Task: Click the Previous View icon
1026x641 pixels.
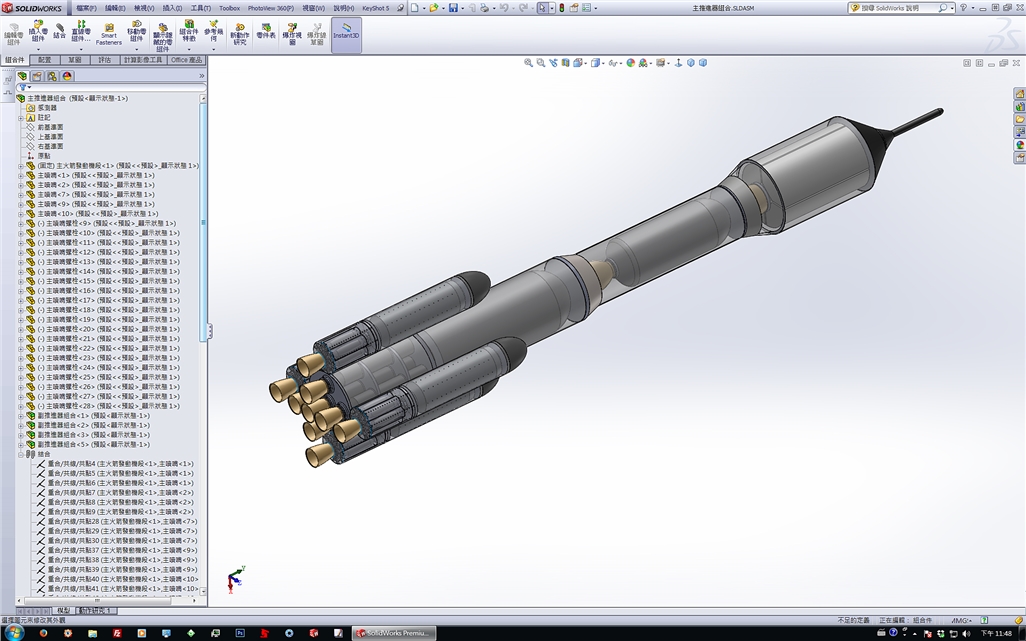Action: click(x=553, y=63)
